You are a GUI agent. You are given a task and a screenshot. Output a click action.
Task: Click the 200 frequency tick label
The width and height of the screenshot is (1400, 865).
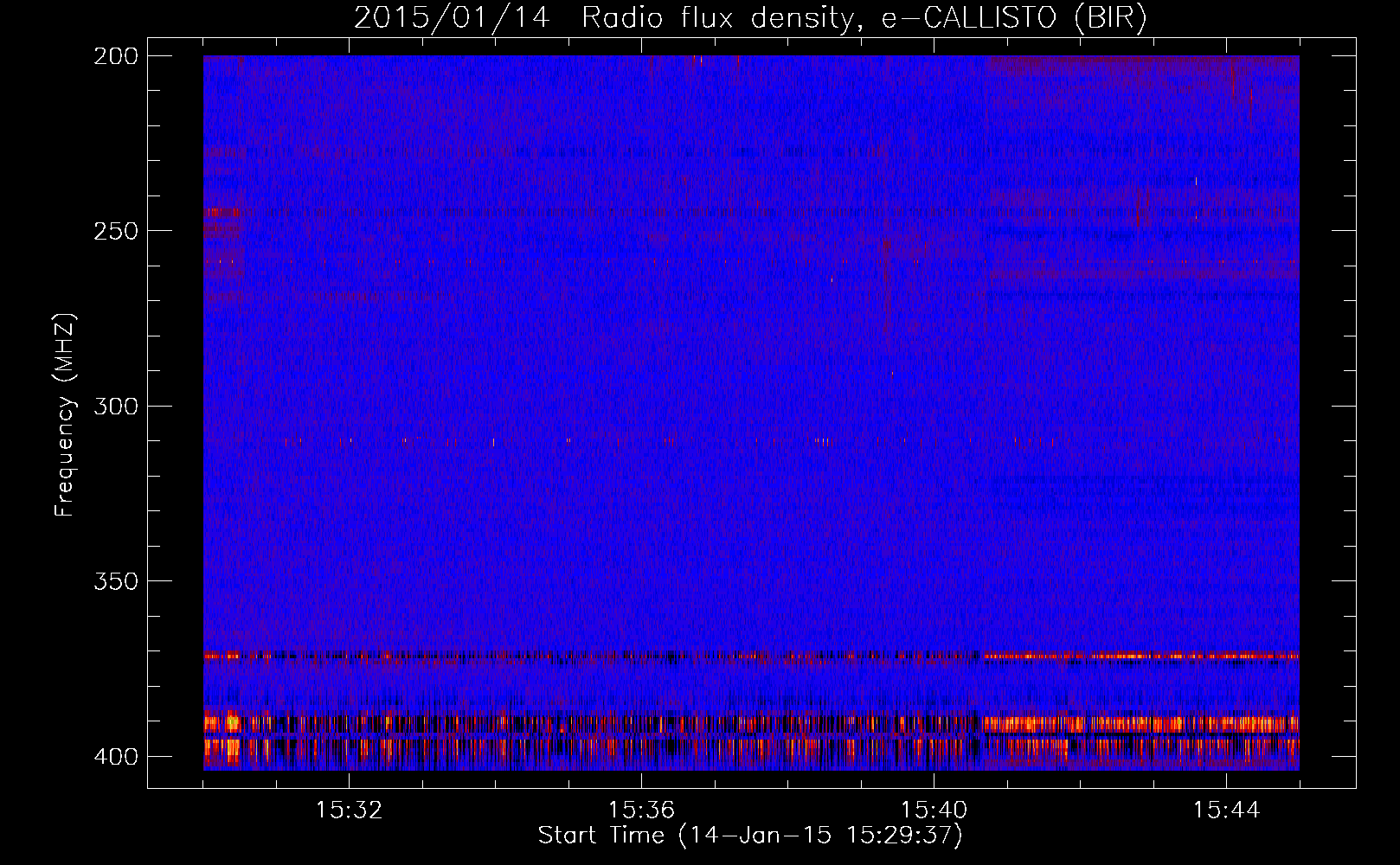coord(116,56)
